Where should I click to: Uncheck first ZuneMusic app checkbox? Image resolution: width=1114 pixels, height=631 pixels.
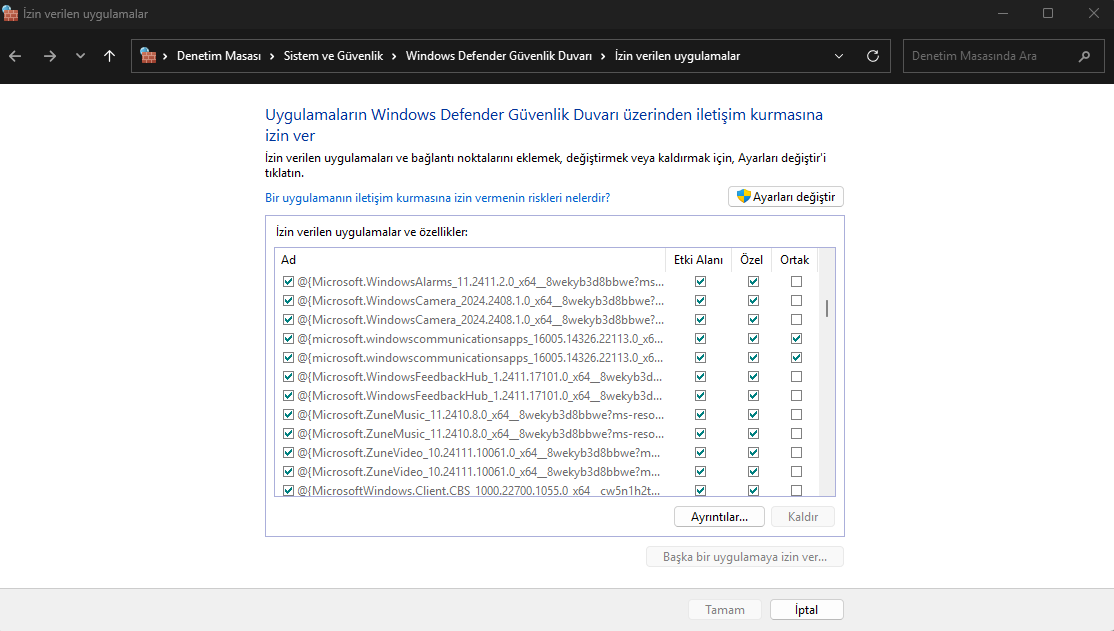(x=288, y=414)
